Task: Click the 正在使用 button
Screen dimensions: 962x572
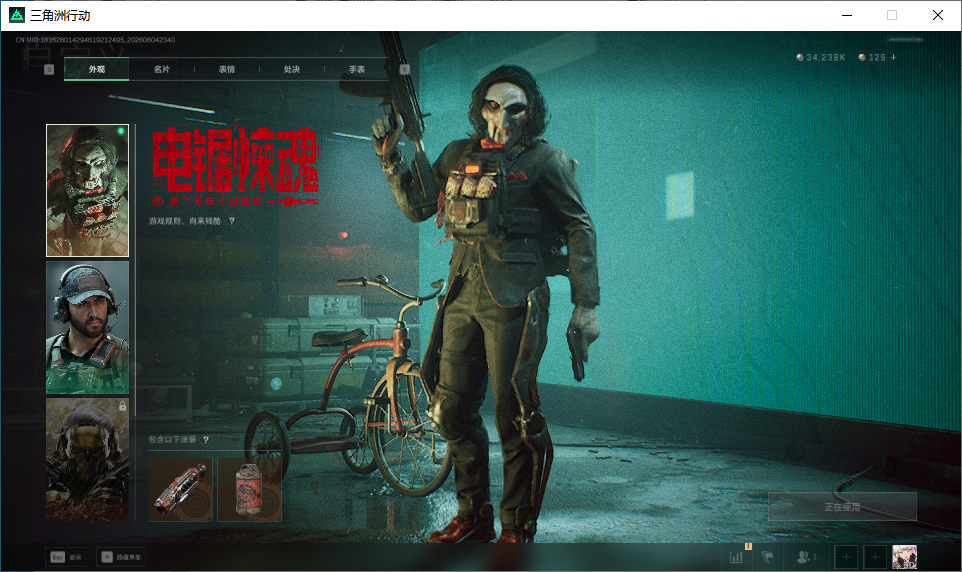Action: point(842,507)
